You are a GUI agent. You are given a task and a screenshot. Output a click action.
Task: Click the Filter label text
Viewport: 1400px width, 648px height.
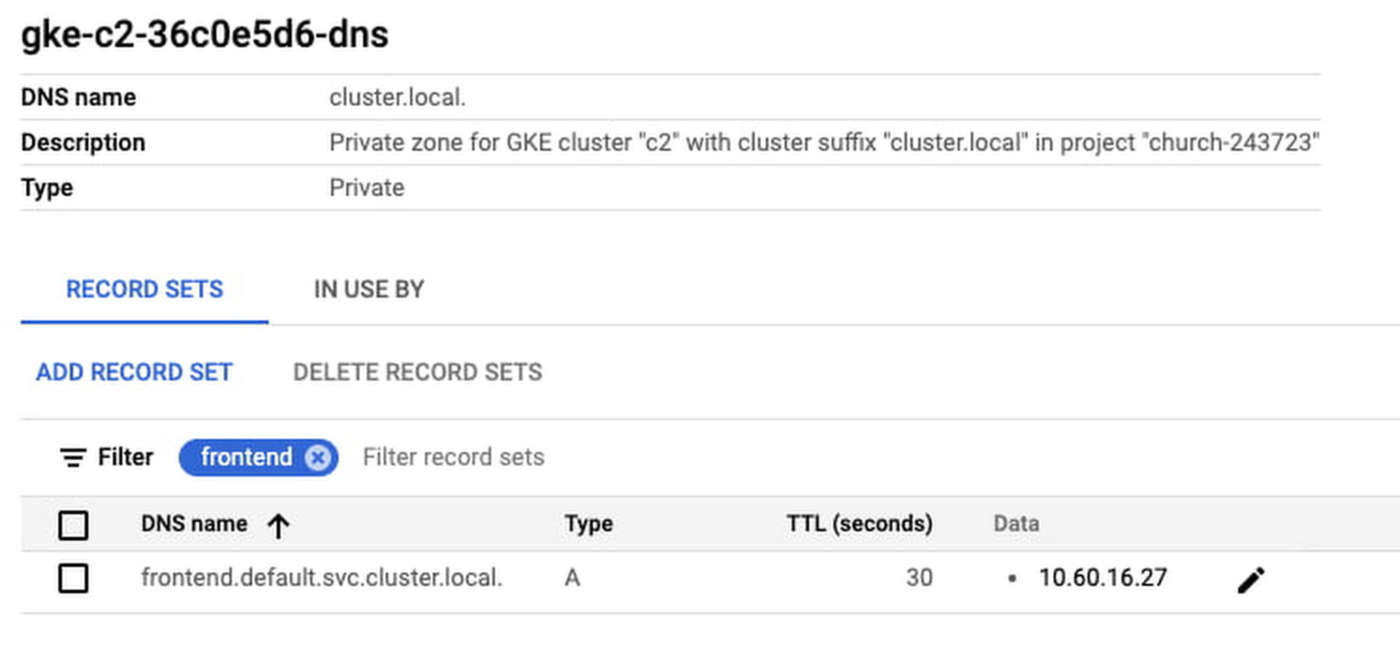click(x=125, y=458)
